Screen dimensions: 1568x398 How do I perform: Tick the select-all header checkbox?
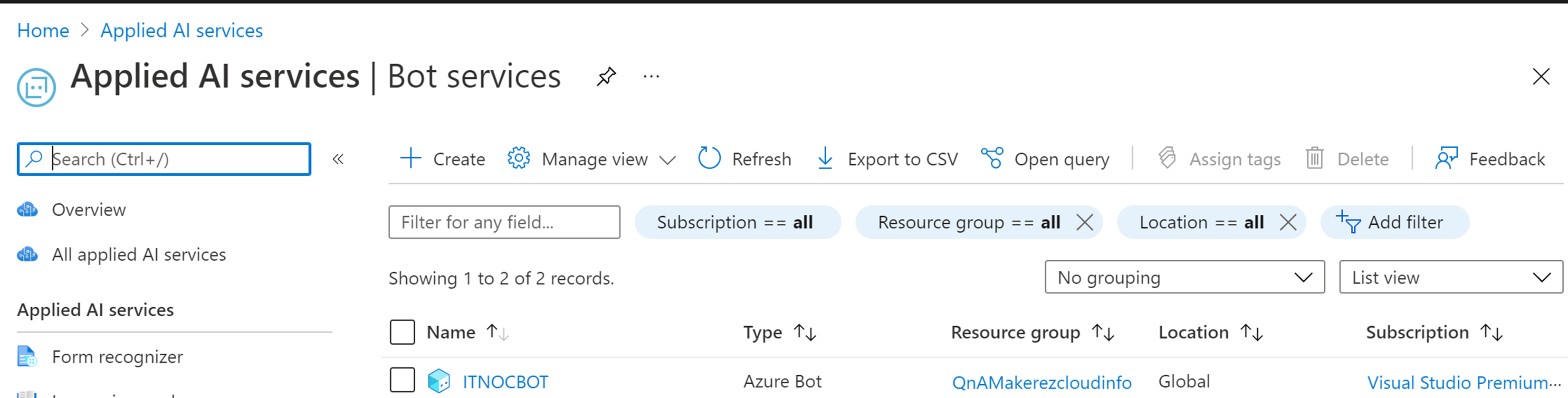click(402, 332)
